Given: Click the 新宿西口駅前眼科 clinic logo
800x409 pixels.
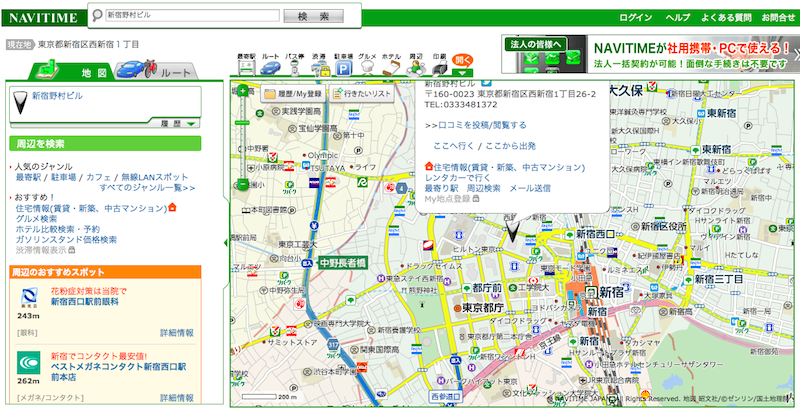Looking at the screenshot, I should tap(28, 297).
